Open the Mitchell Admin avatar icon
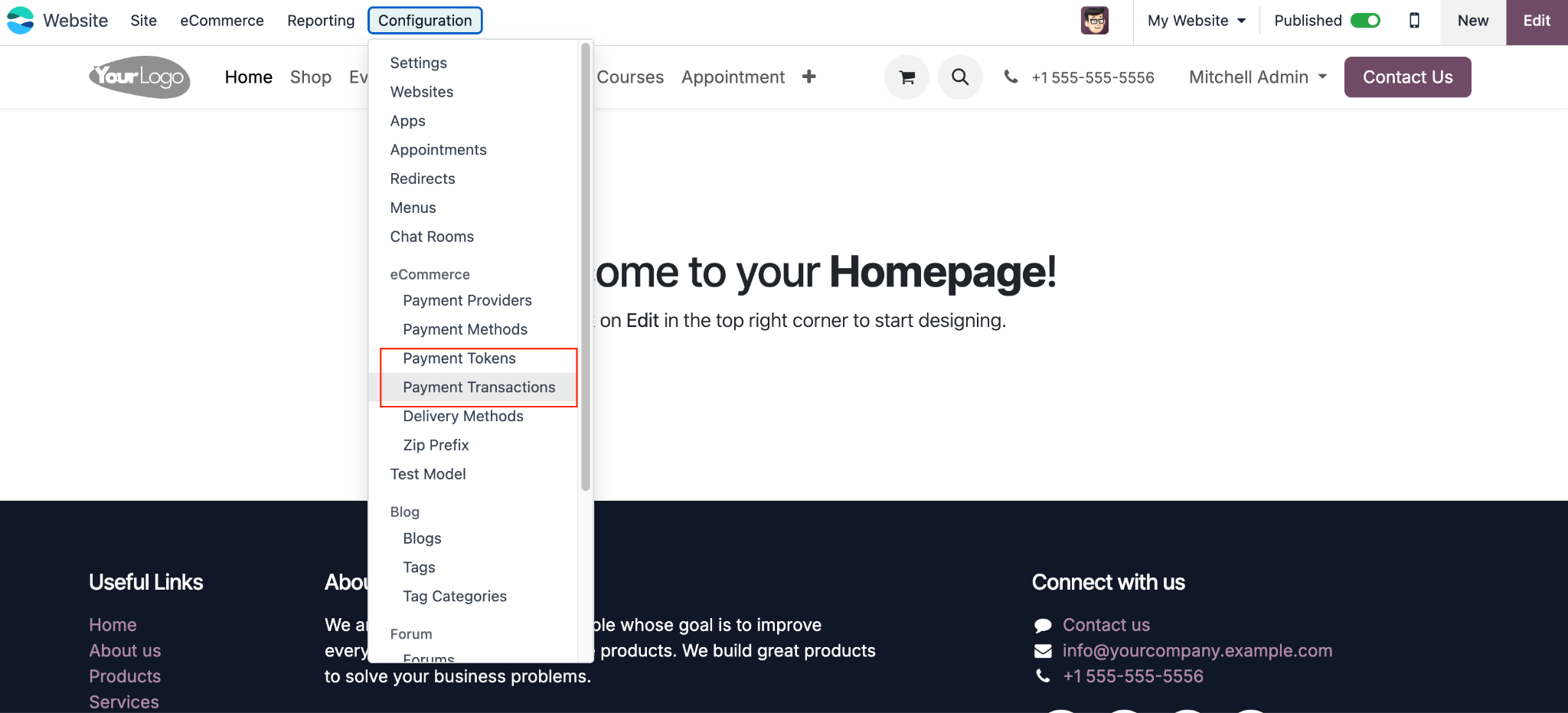 click(1095, 21)
